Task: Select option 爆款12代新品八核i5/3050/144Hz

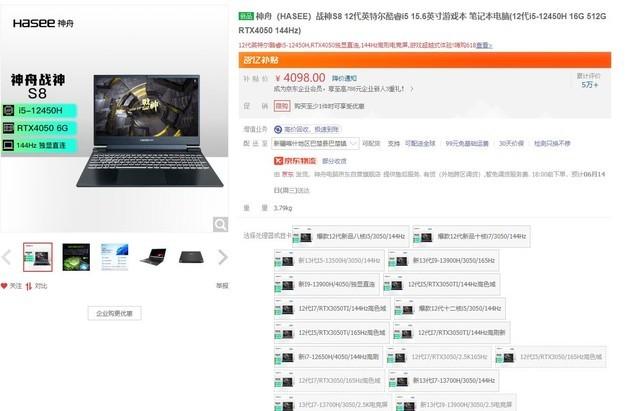Action: coord(351,236)
